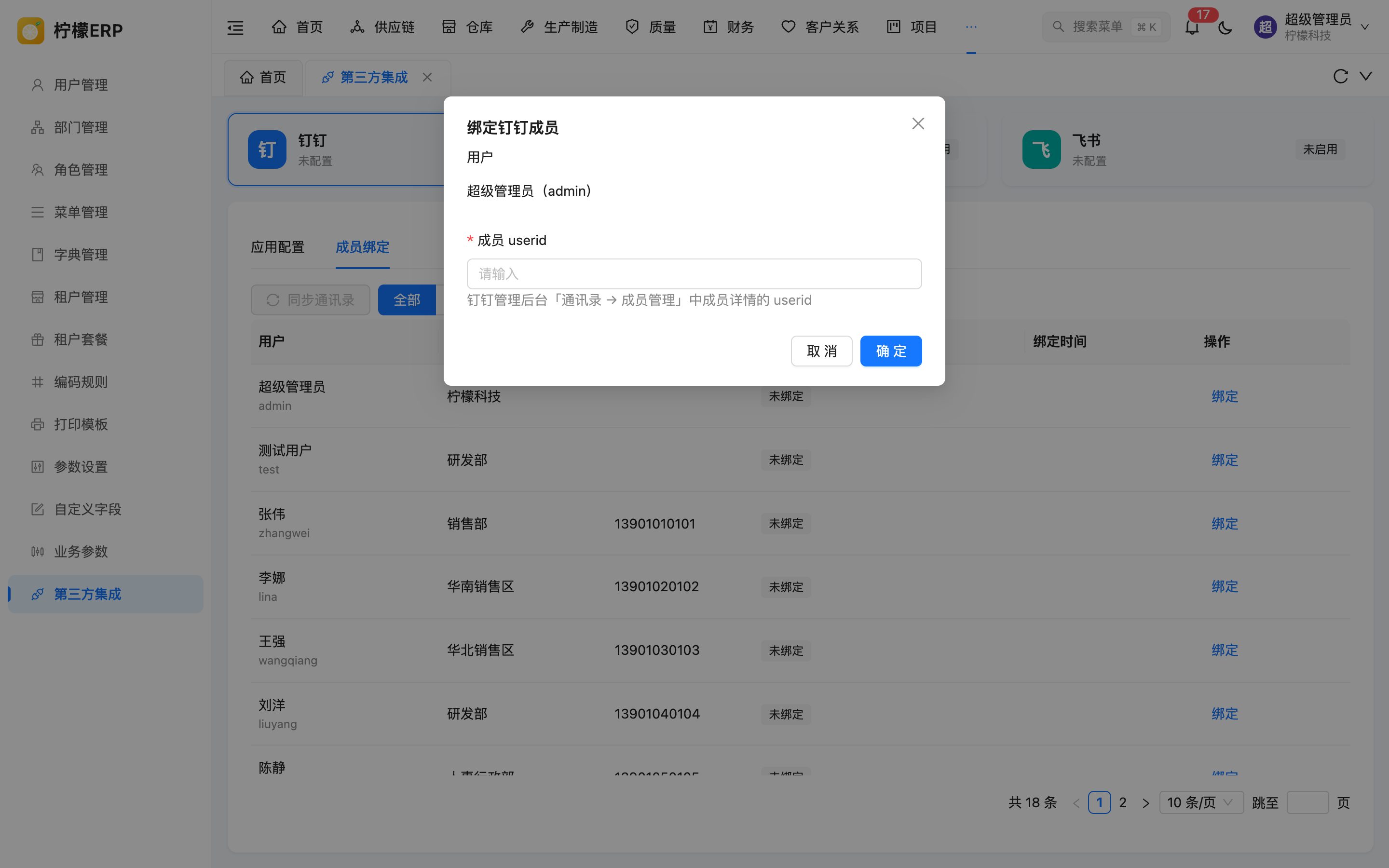Viewport: 1389px width, 868px height.
Task: Open the 项目 top menu
Action: 912,27
